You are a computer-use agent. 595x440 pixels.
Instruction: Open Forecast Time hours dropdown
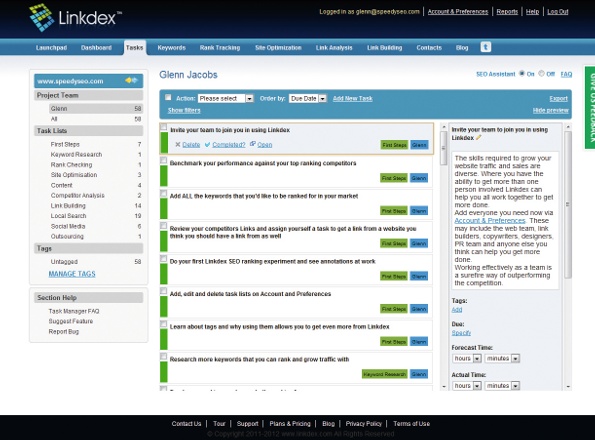click(467, 358)
